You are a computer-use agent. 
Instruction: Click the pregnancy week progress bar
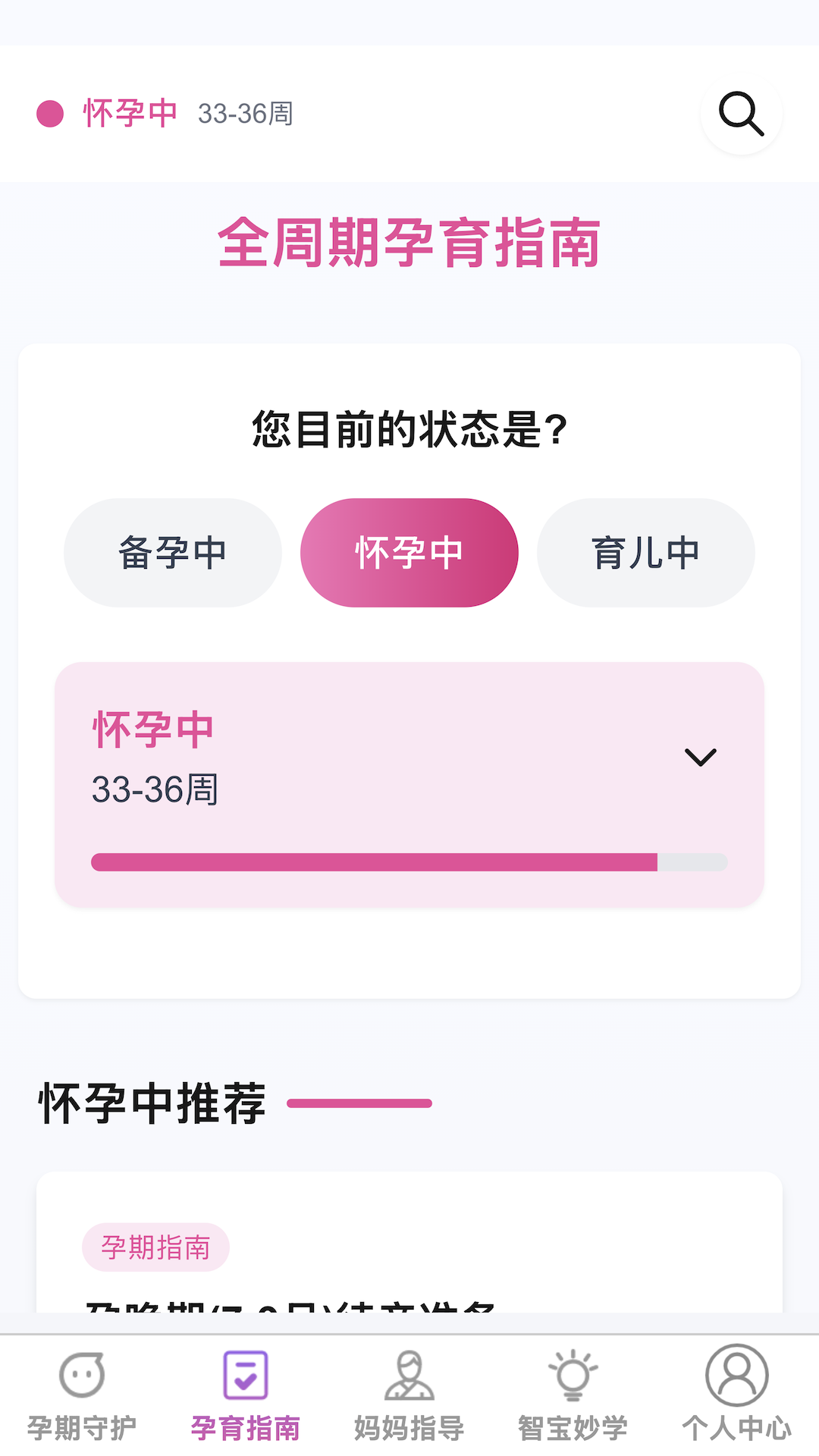tap(409, 862)
